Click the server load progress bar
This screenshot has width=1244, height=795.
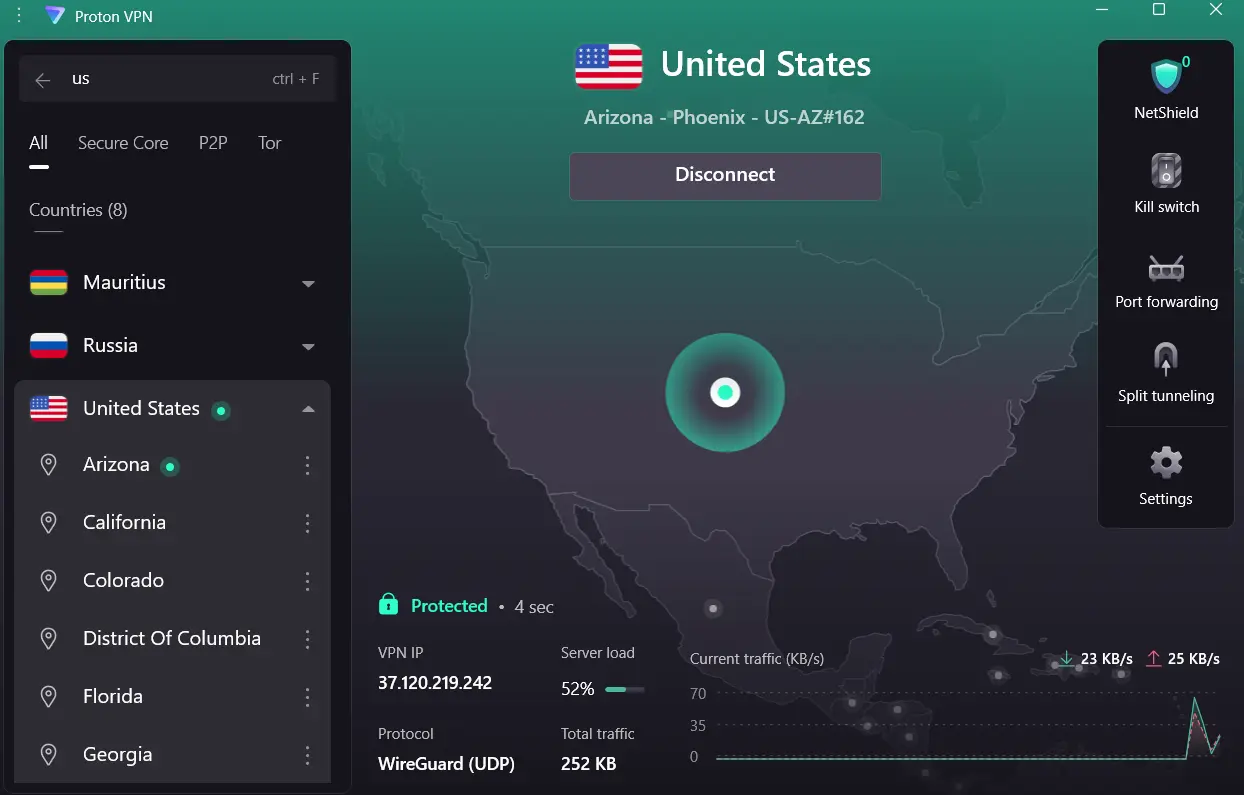pos(625,689)
